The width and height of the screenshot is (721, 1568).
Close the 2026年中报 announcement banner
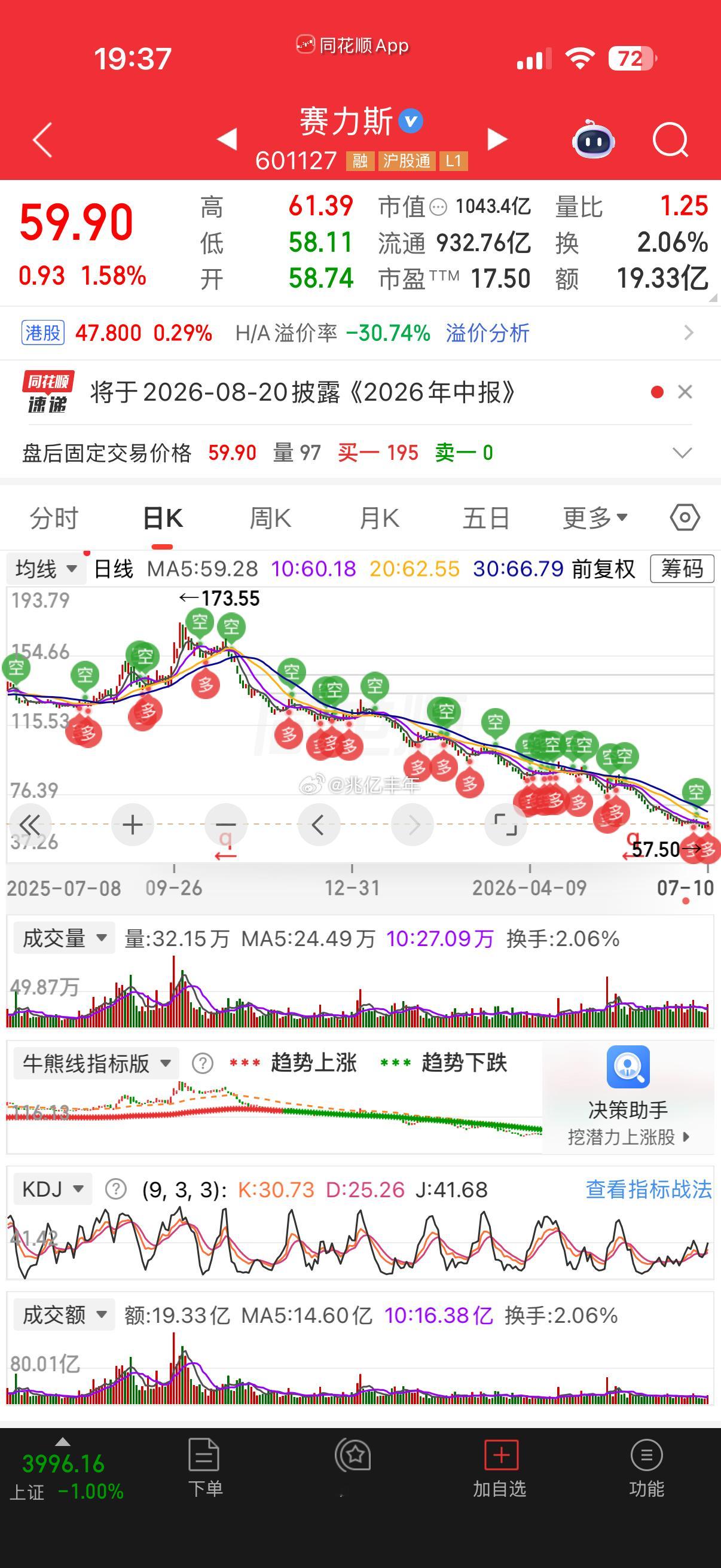685,392
